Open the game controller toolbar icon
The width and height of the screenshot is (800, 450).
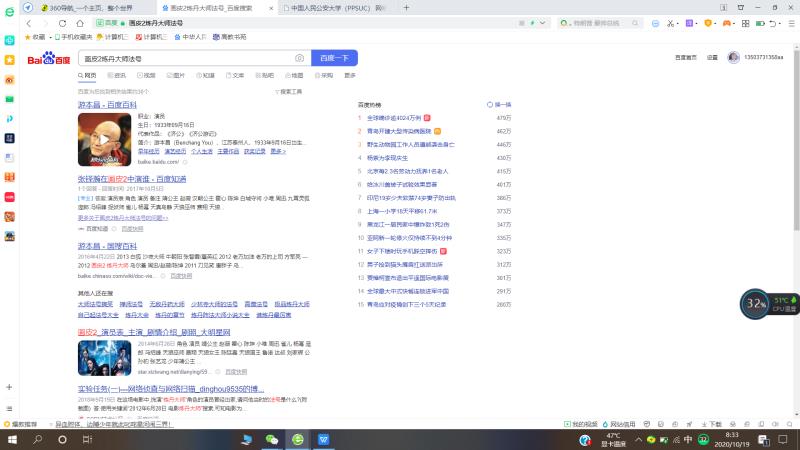coord(727,23)
